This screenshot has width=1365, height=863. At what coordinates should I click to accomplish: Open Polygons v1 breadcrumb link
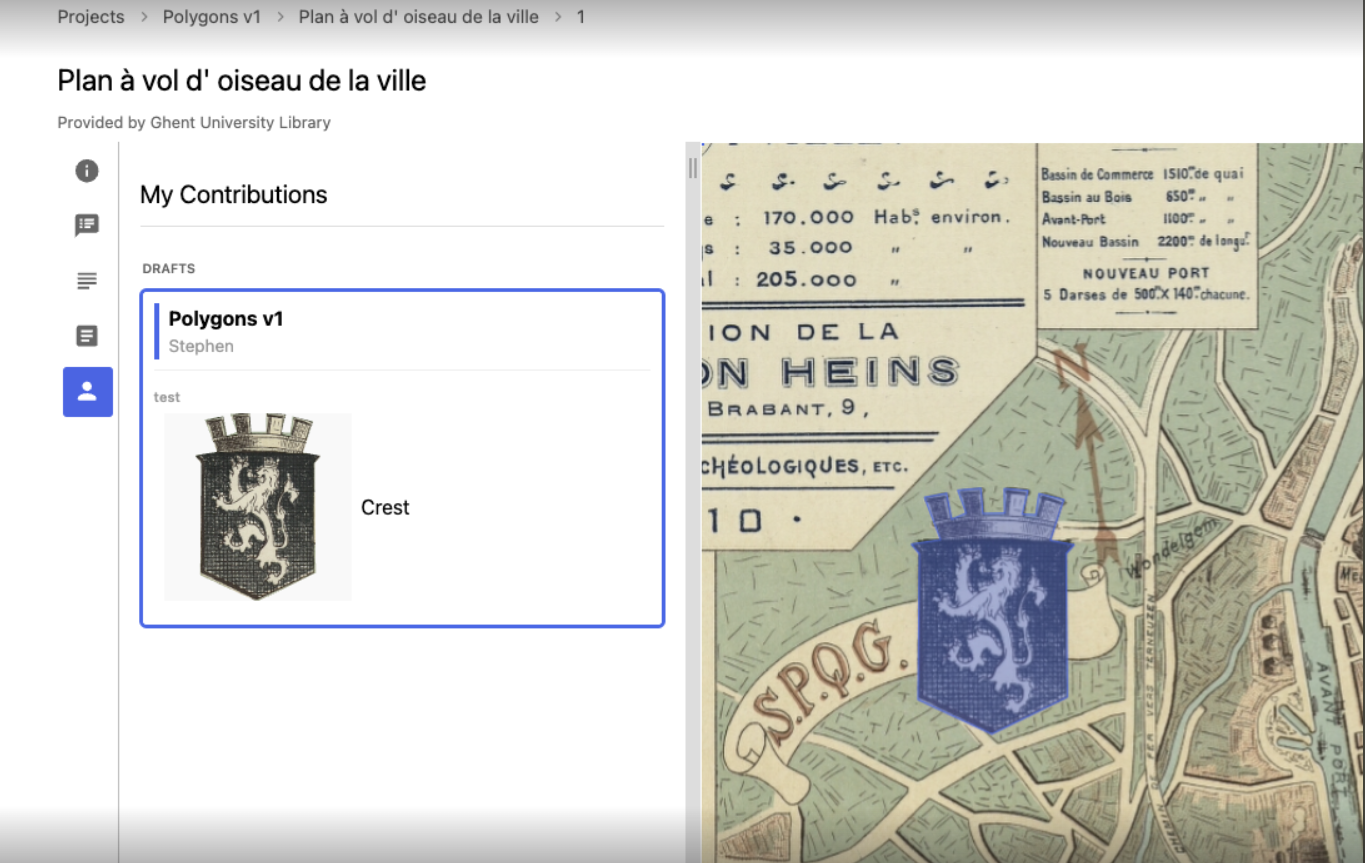tap(212, 17)
